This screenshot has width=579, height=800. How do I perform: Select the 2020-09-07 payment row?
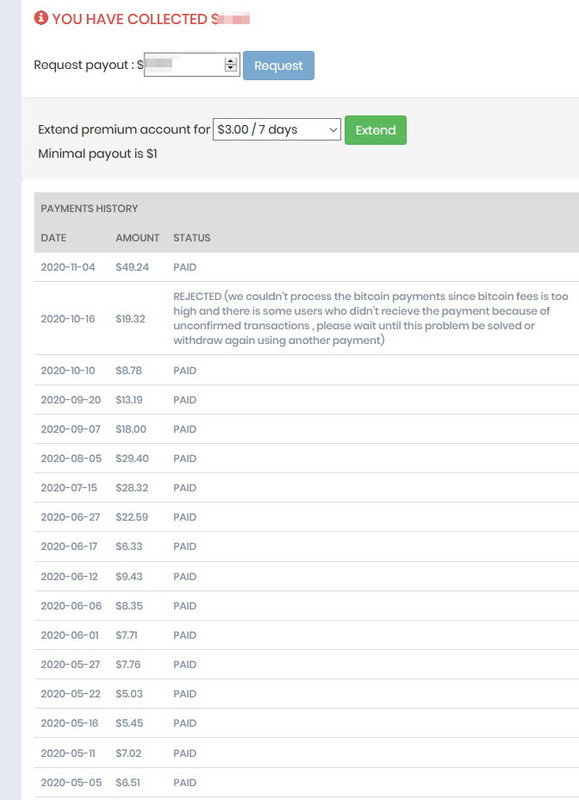point(307,429)
